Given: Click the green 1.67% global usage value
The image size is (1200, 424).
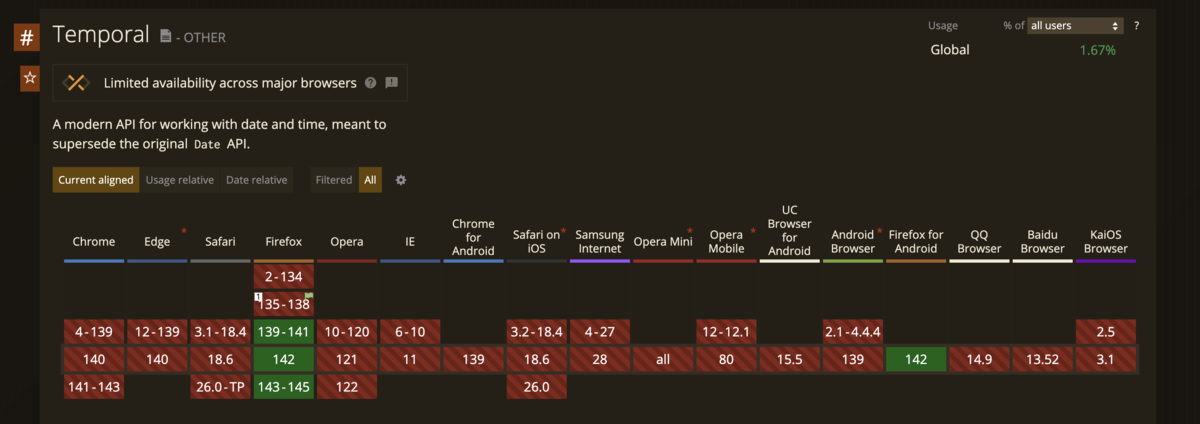Looking at the screenshot, I should 1097,50.
